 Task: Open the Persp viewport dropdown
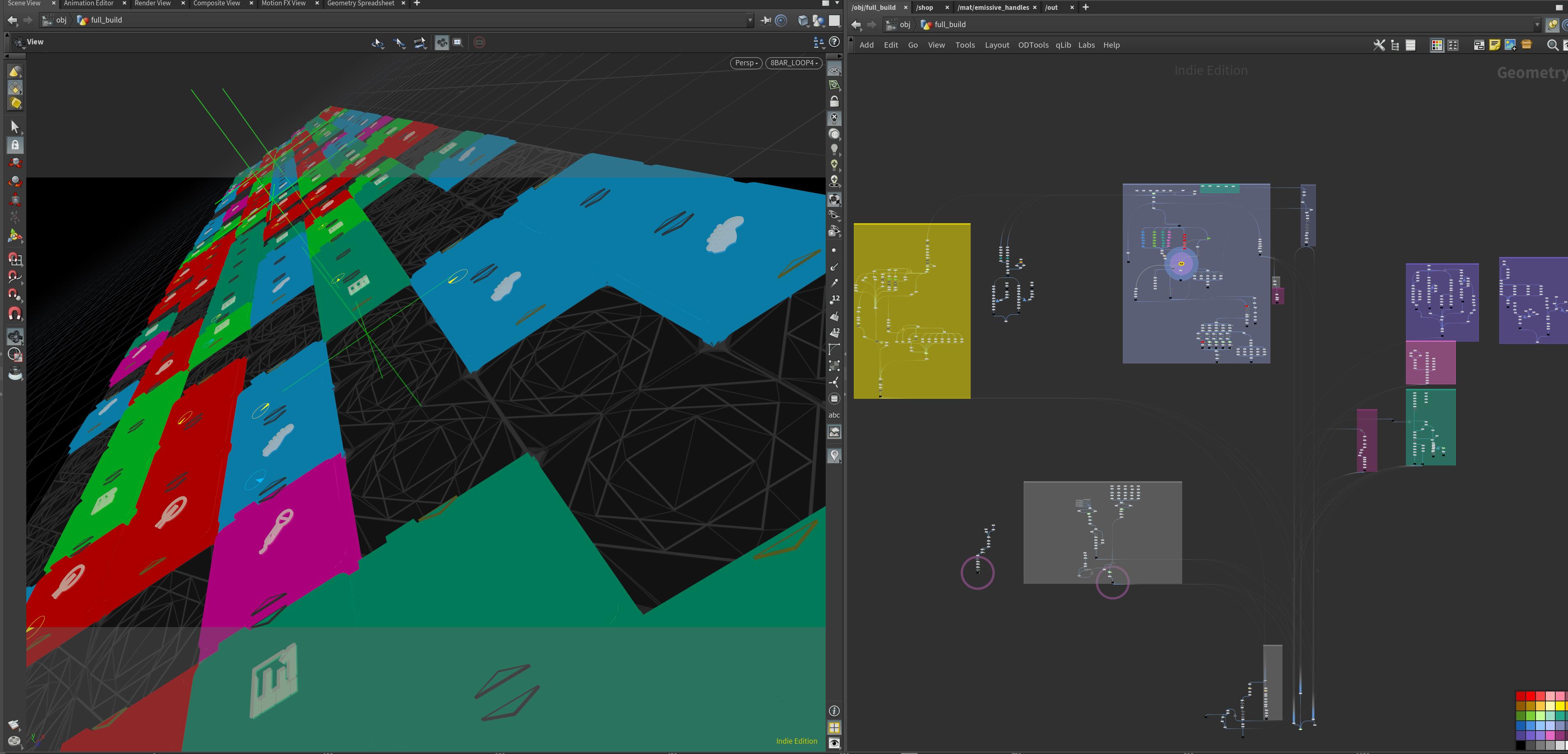pos(746,63)
